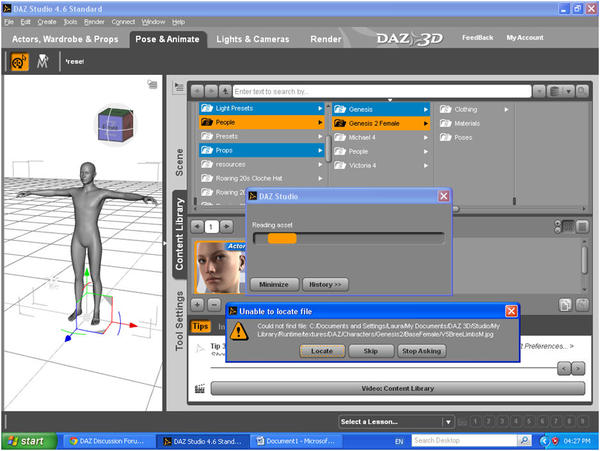
Task: Switch to DAZ Discussion Forum taskbar item
Action: tap(107, 441)
